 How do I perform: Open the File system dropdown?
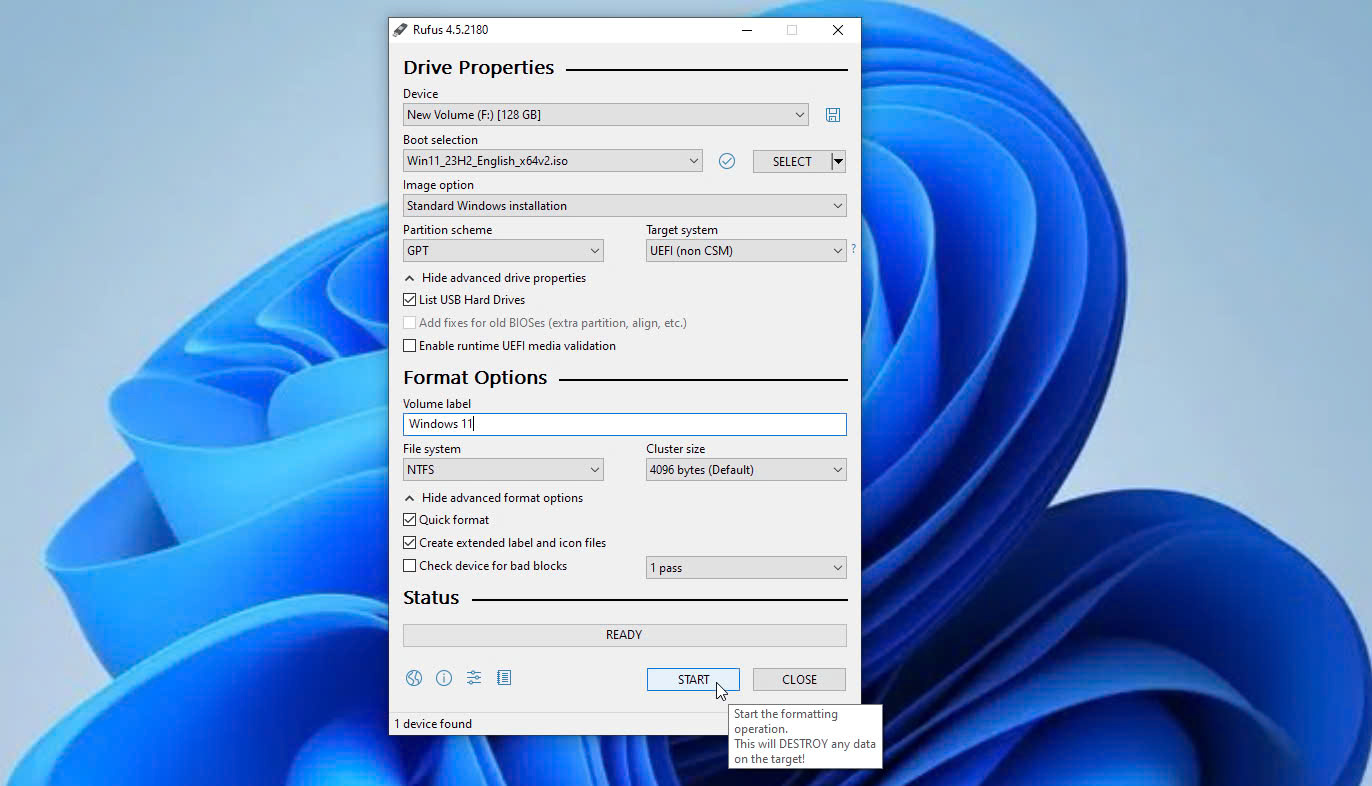pyautogui.click(x=503, y=470)
